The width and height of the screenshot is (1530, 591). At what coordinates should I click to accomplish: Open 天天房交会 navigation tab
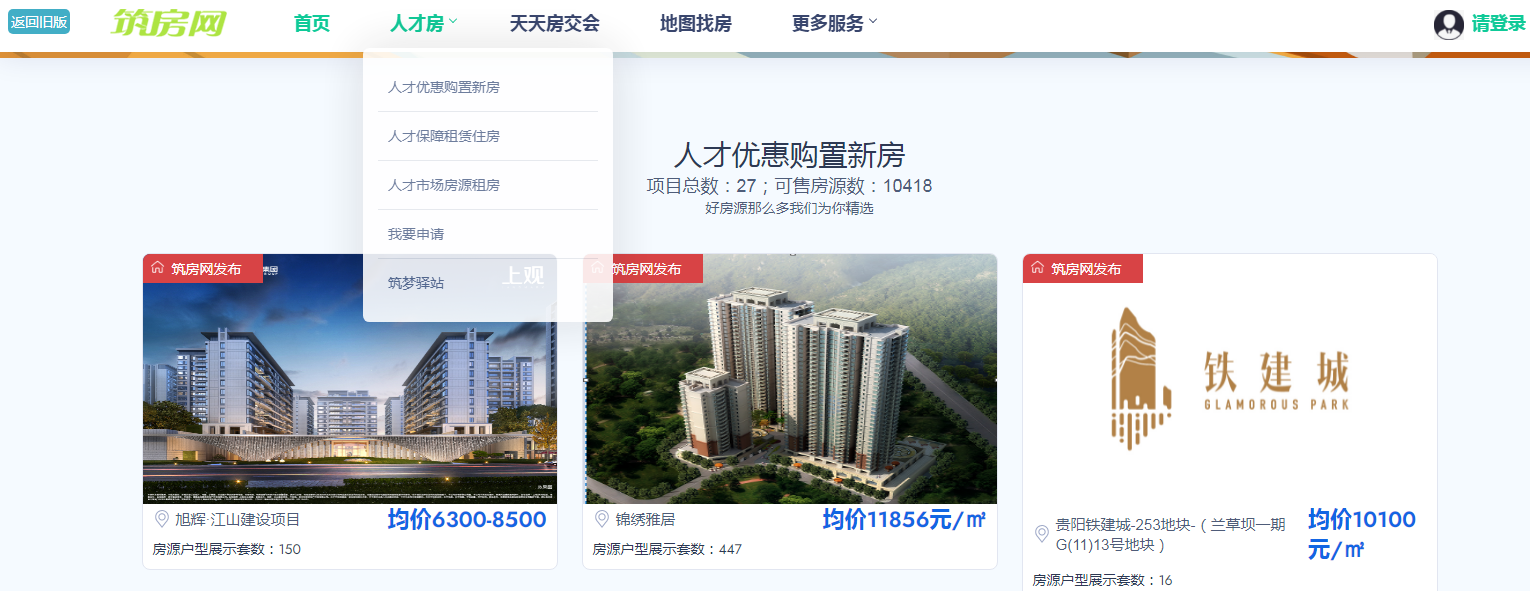pos(555,23)
